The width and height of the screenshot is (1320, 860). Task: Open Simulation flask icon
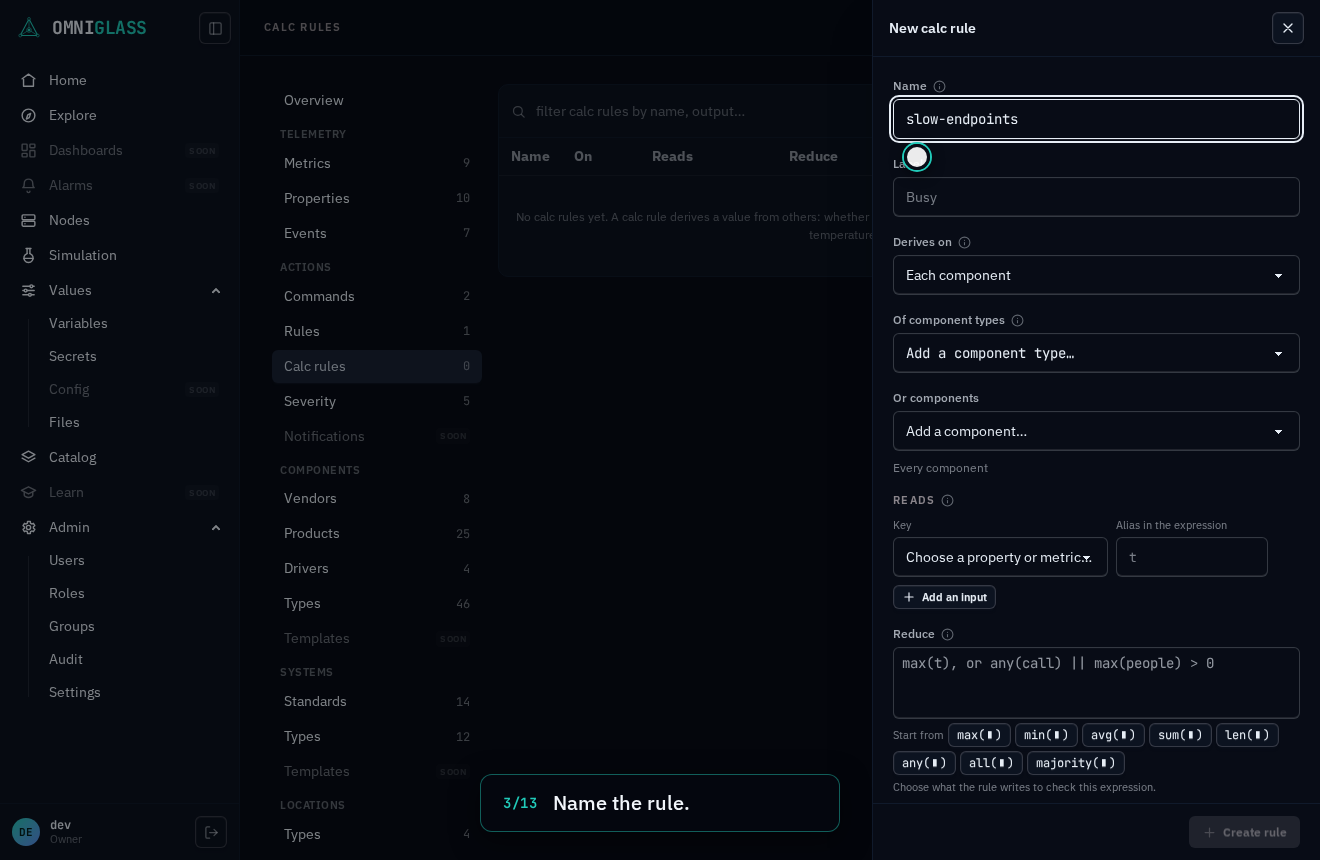tap(29, 255)
